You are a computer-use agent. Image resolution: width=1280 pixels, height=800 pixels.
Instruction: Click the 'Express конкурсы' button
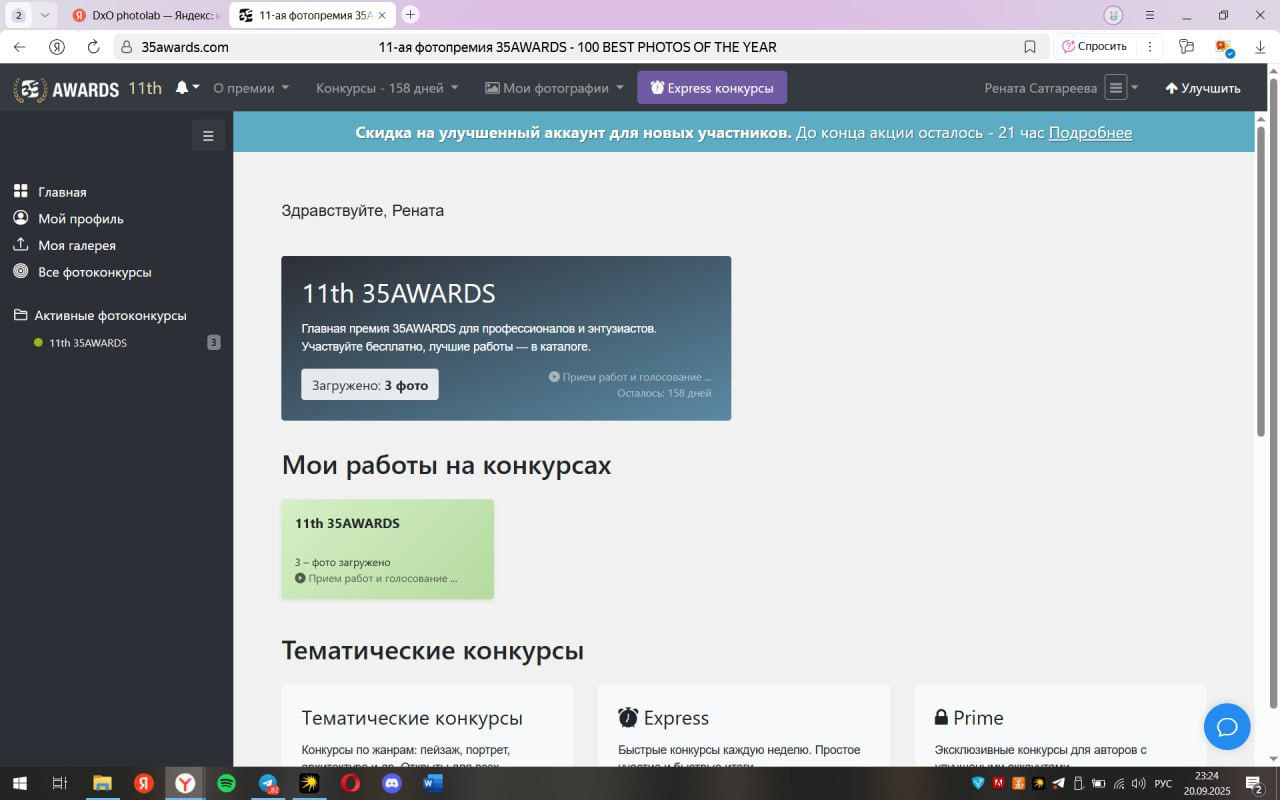click(x=712, y=88)
